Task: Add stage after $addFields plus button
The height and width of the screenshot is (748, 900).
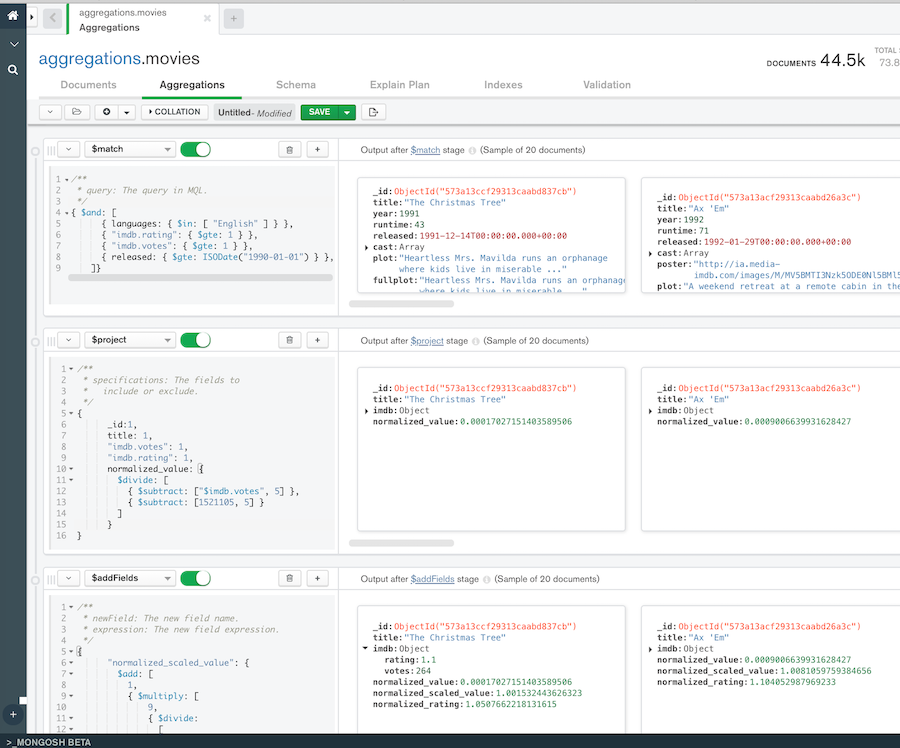Action: pos(317,579)
